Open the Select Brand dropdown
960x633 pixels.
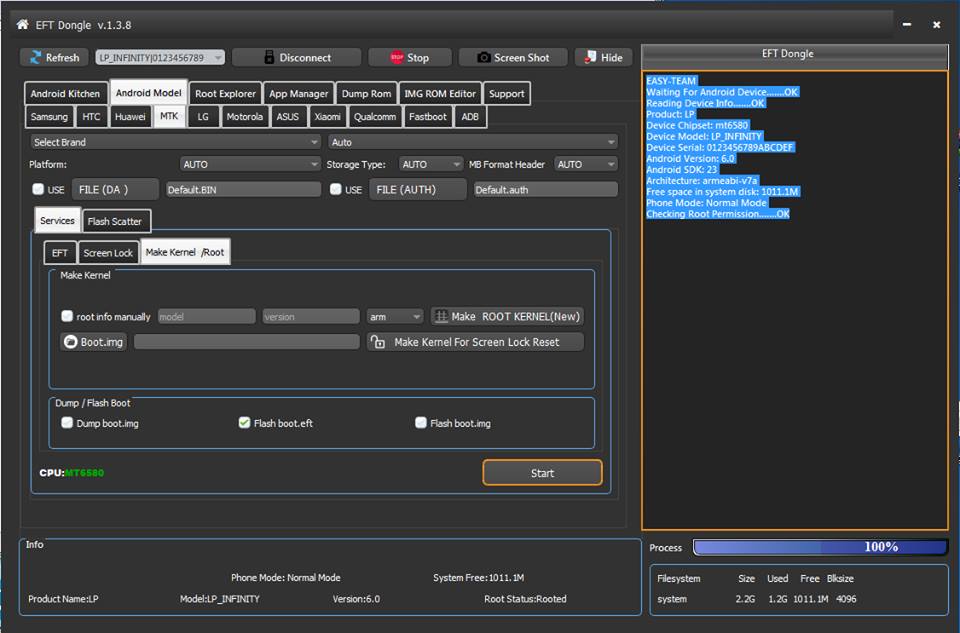point(176,142)
